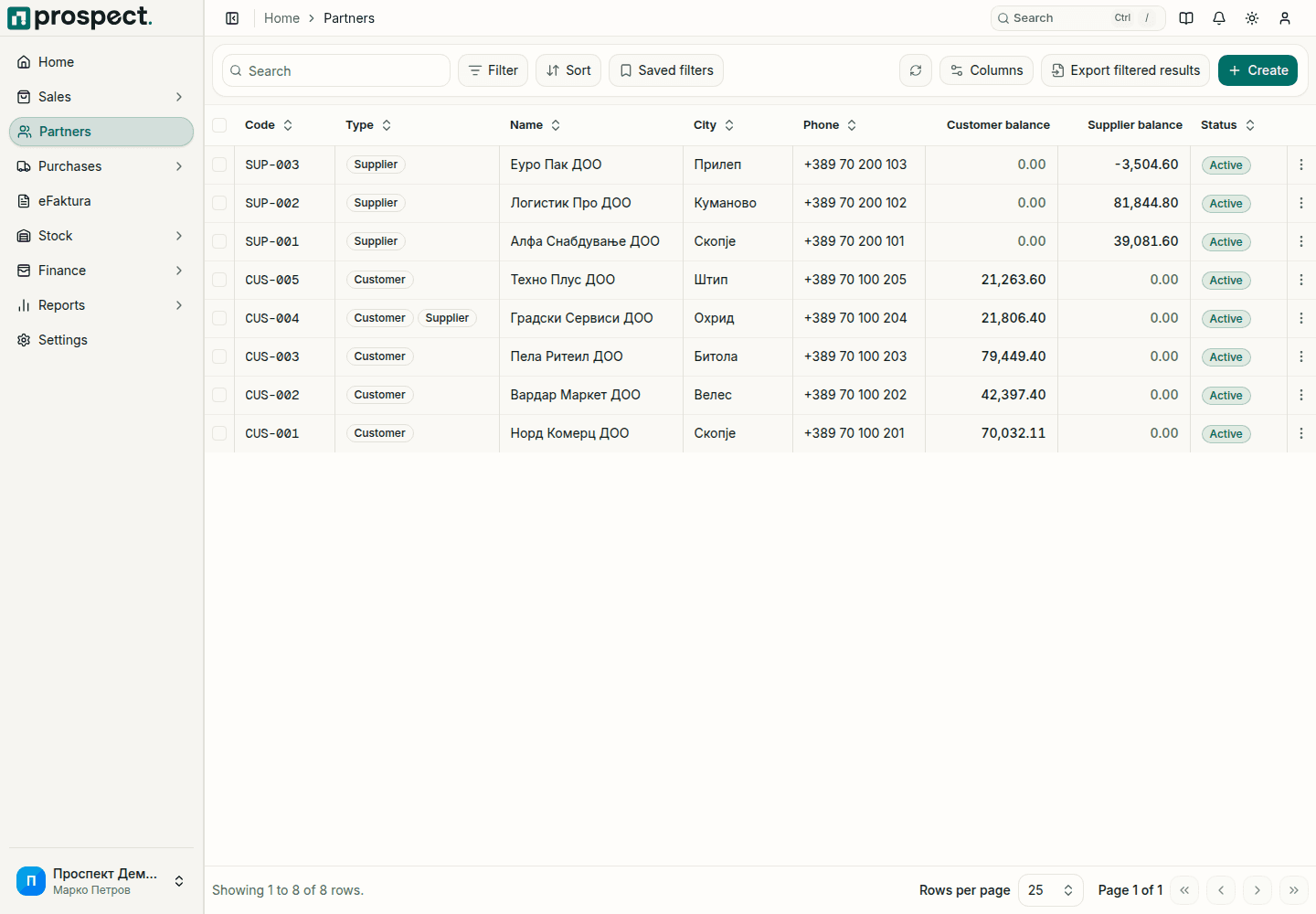This screenshot has height=914, width=1316.
Task: Tick the checkbox for CUS-004
Action: (x=219, y=318)
